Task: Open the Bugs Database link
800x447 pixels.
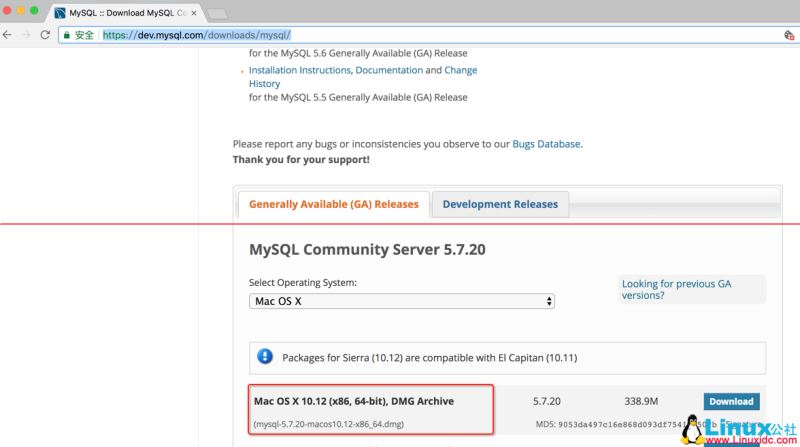Action: tap(546, 144)
